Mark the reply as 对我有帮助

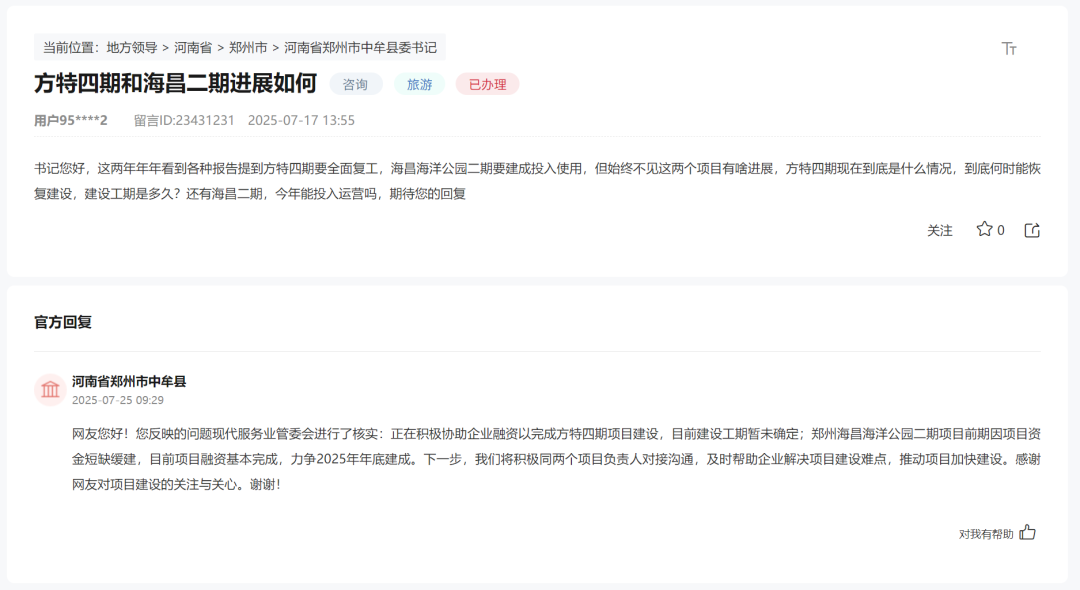986,534
